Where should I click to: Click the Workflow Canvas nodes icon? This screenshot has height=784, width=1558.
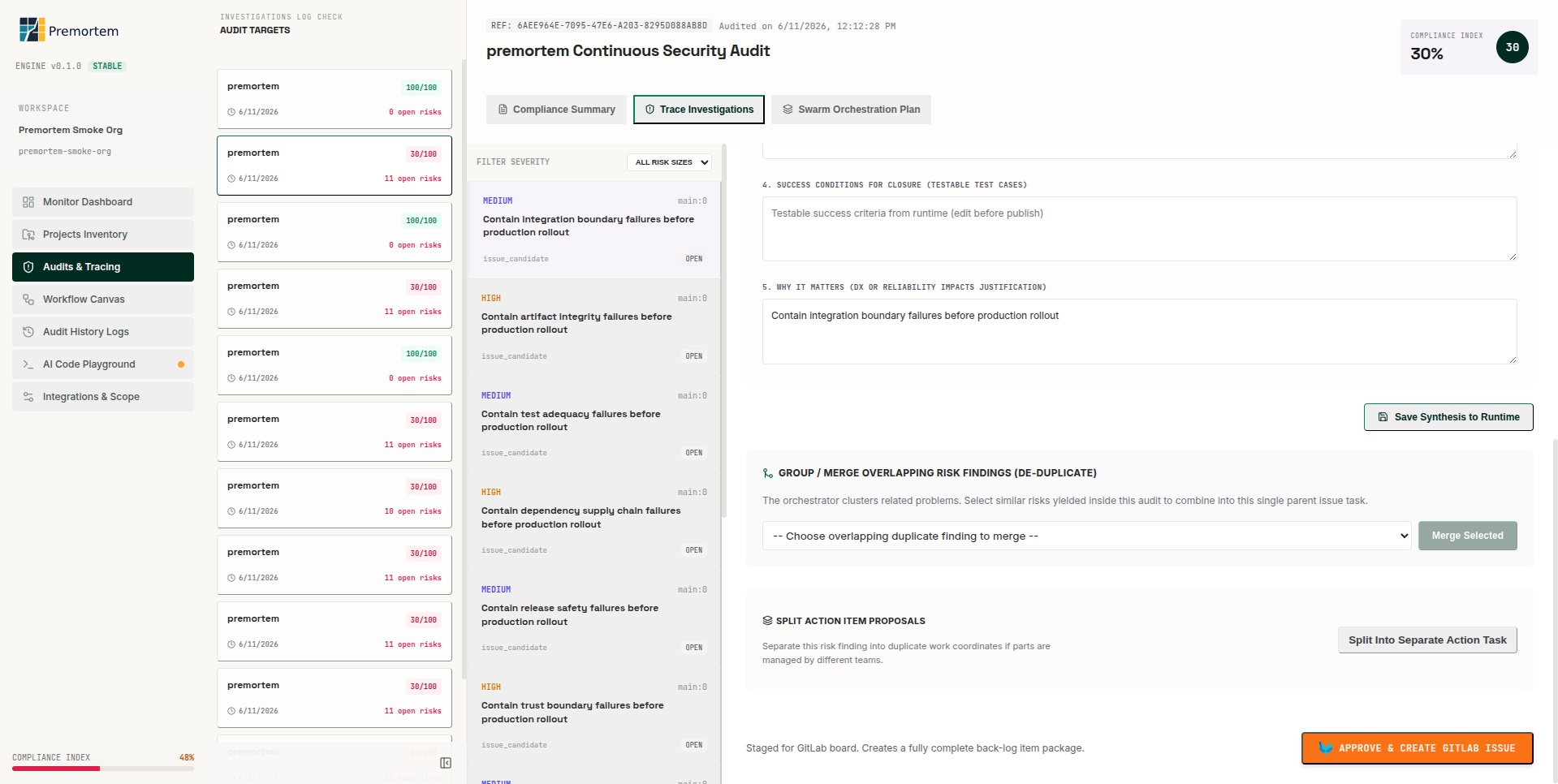point(28,299)
